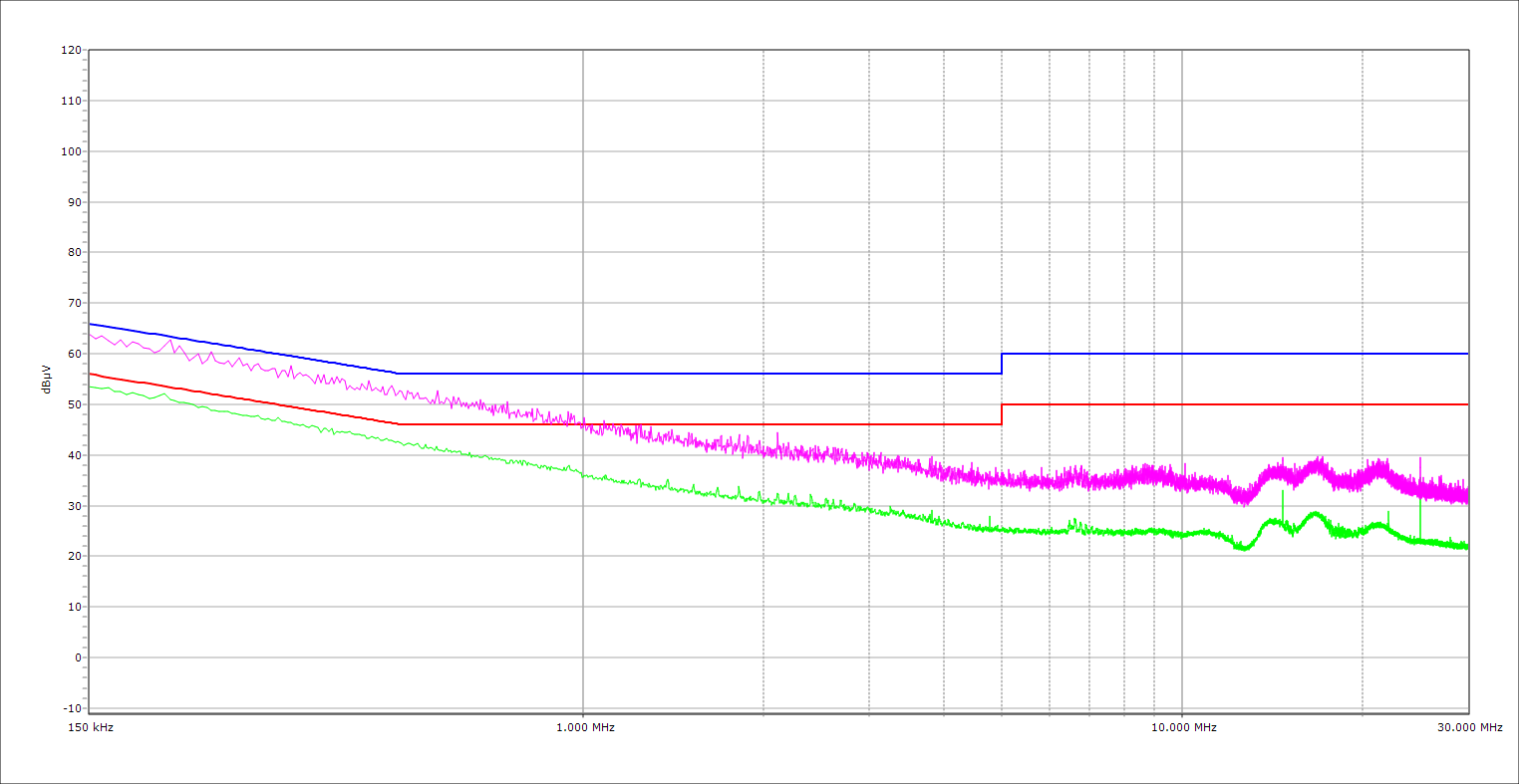Select the blue limit line's vertical step

pos(1002,364)
